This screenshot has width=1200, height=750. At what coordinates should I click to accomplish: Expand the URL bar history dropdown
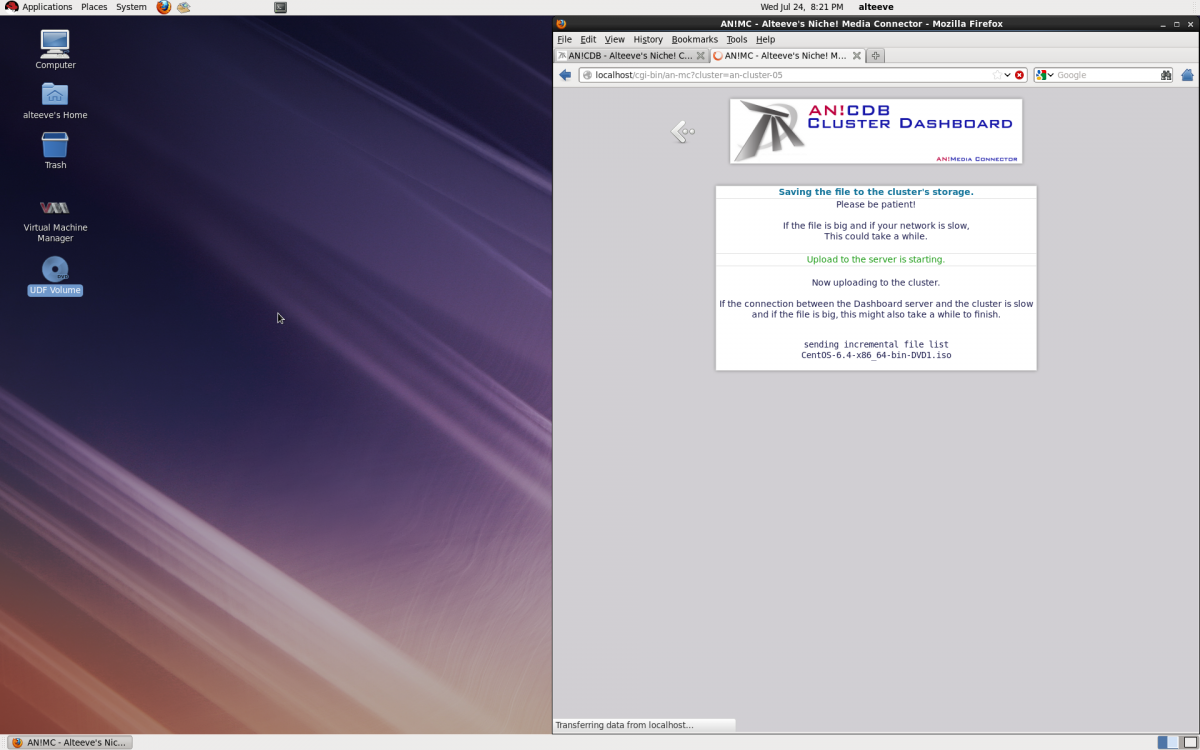pos(1007,75)
